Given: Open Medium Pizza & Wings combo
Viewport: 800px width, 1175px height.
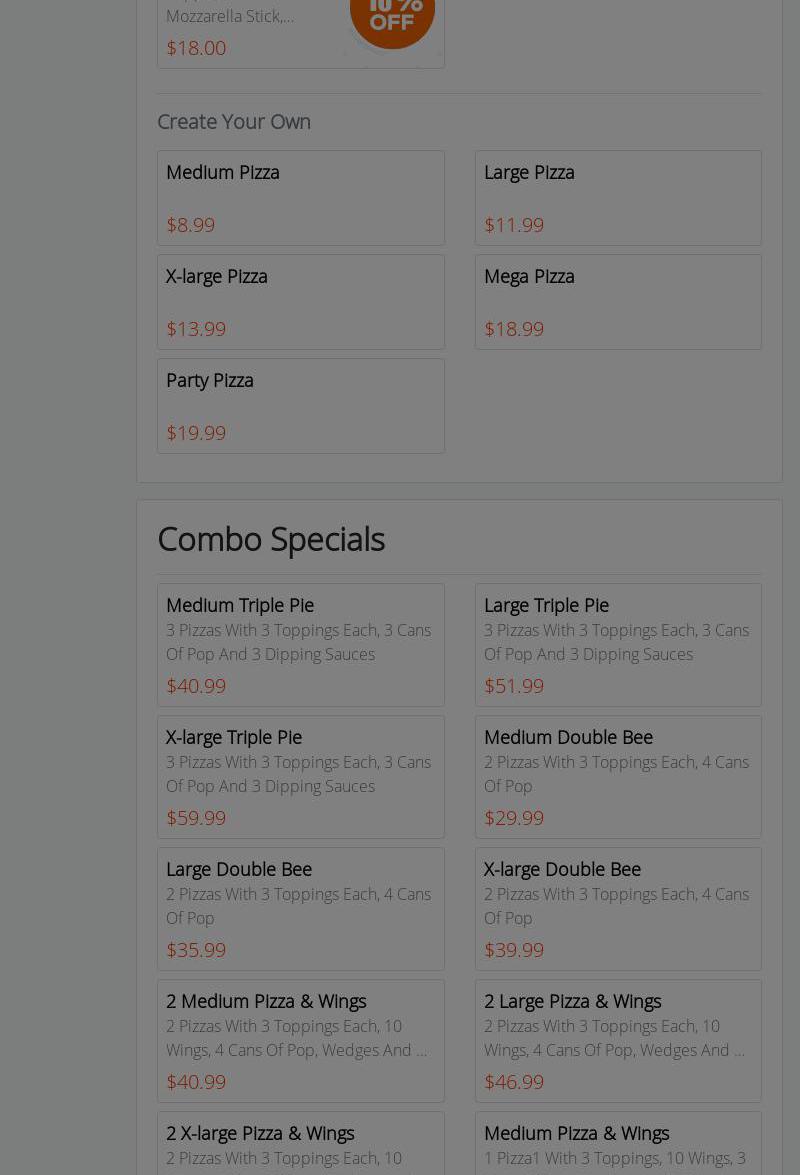Looking at the screenshot, I should 618,1145.
